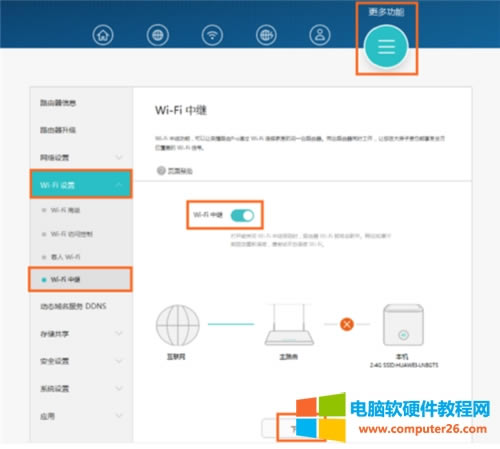Expand the 安全设置 chevron in sidebar
This screenshot has height=449, width=500.
click(119, 361)
